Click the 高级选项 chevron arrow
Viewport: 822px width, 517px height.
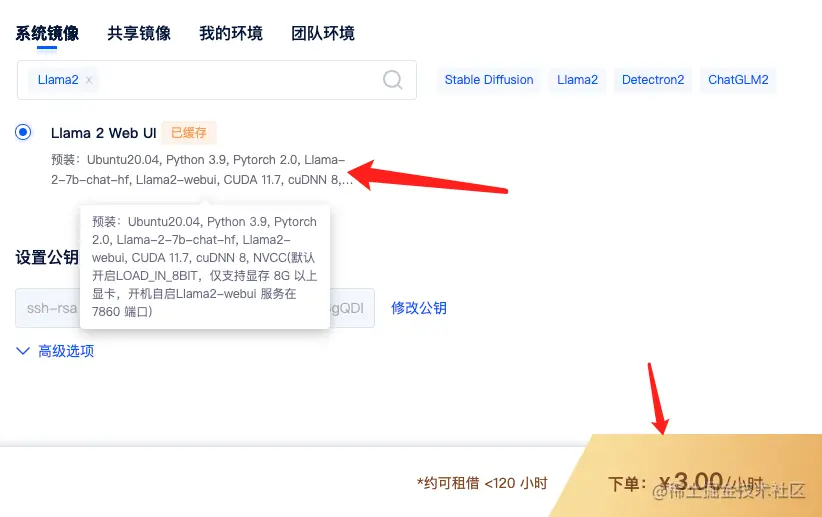(23, 351)
